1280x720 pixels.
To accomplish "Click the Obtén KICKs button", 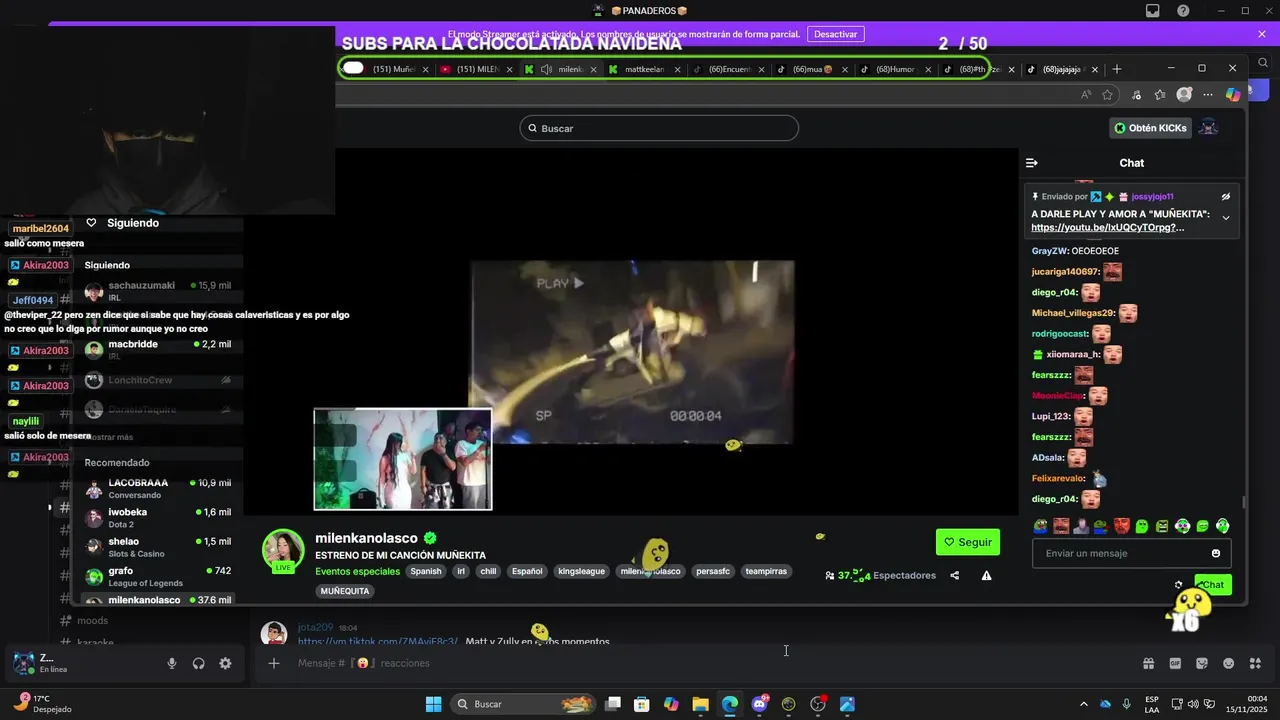I will coord(1151,128).
